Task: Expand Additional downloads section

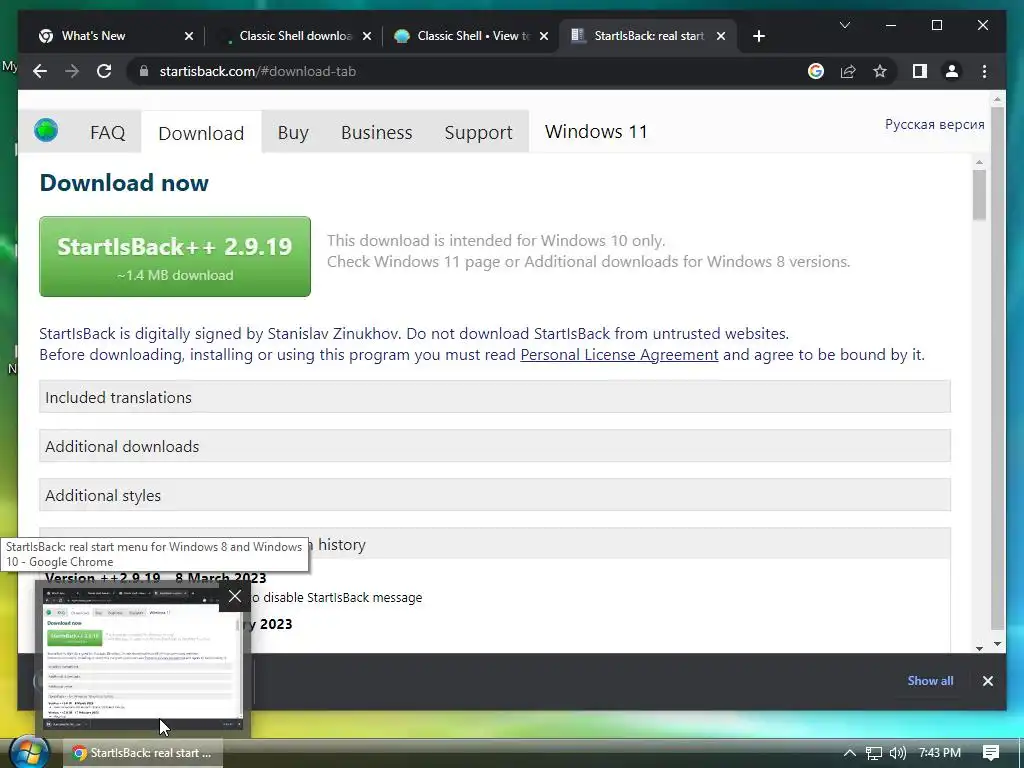Action: coord(494,446)
